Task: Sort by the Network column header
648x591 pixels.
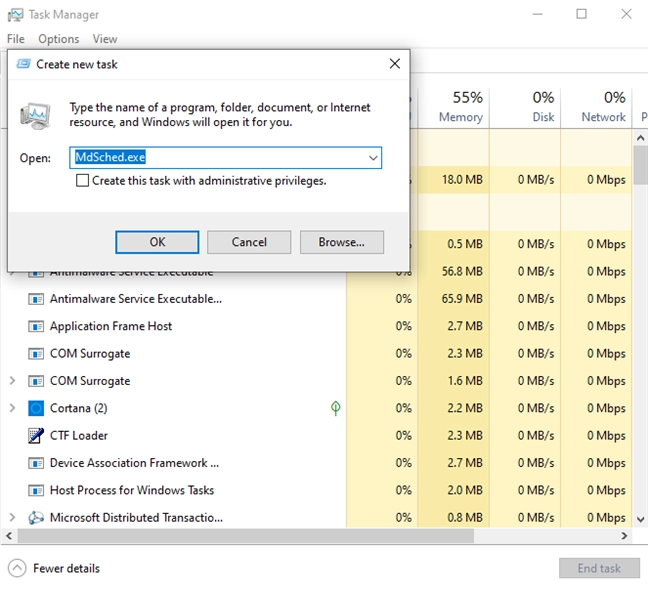Action: [596, 107]
